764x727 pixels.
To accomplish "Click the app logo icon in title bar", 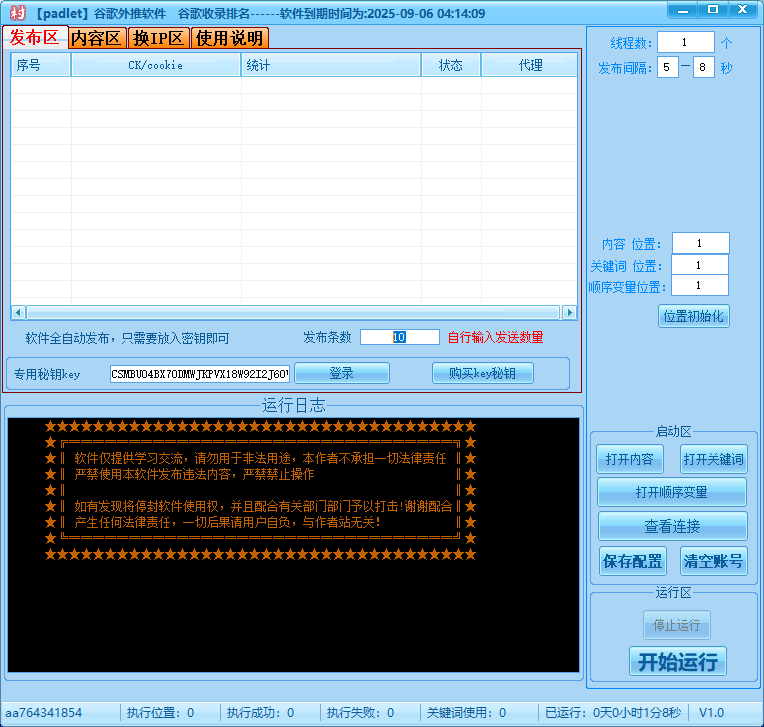I will 17,13.
